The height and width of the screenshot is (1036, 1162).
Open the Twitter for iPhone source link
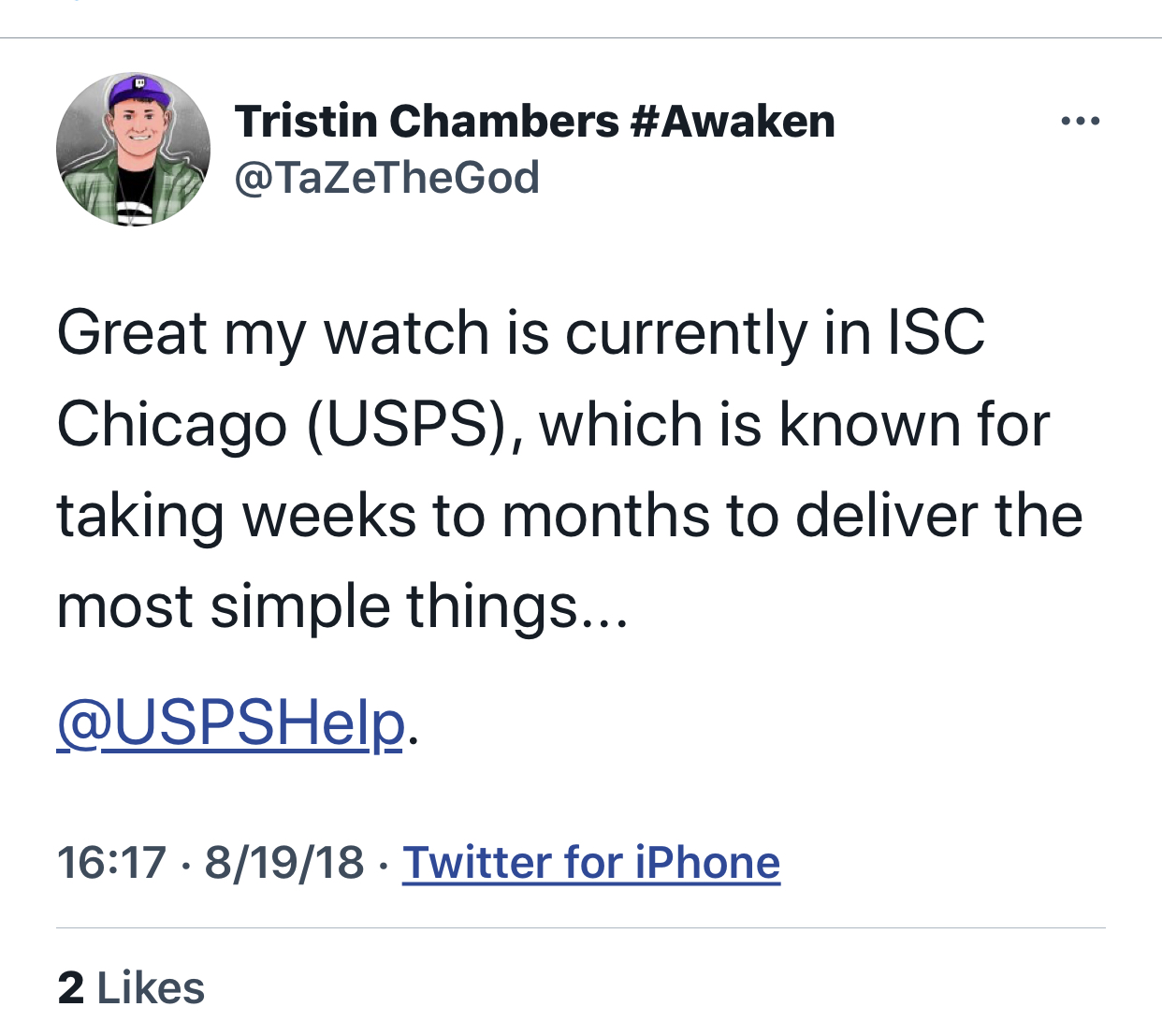pos(590,862)
